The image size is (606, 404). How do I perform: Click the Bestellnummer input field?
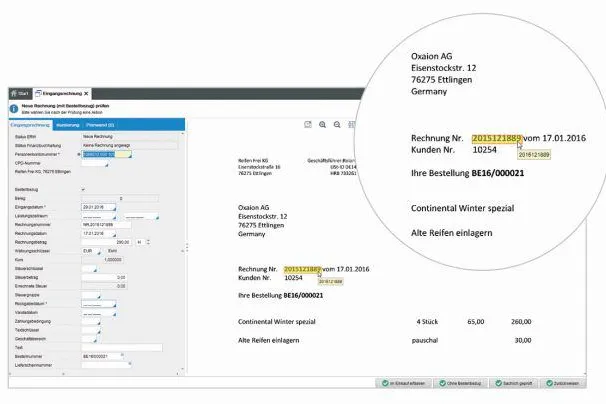point(100,356)
